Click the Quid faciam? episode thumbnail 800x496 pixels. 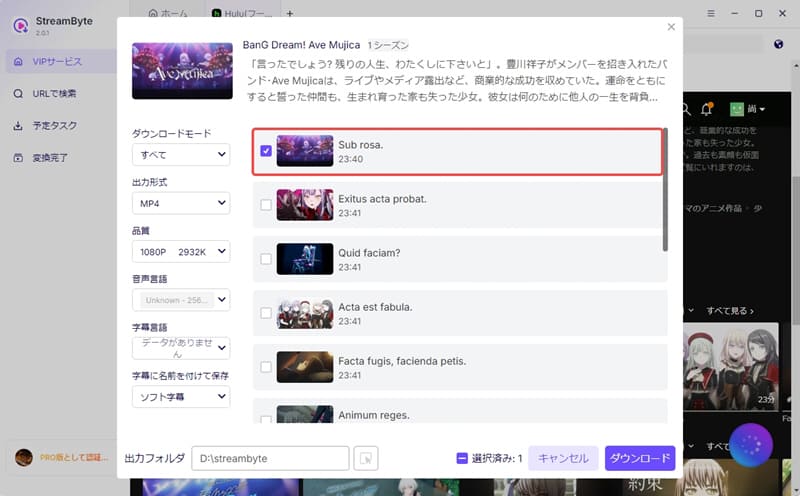pyautogui.click(x=305, y=259)
